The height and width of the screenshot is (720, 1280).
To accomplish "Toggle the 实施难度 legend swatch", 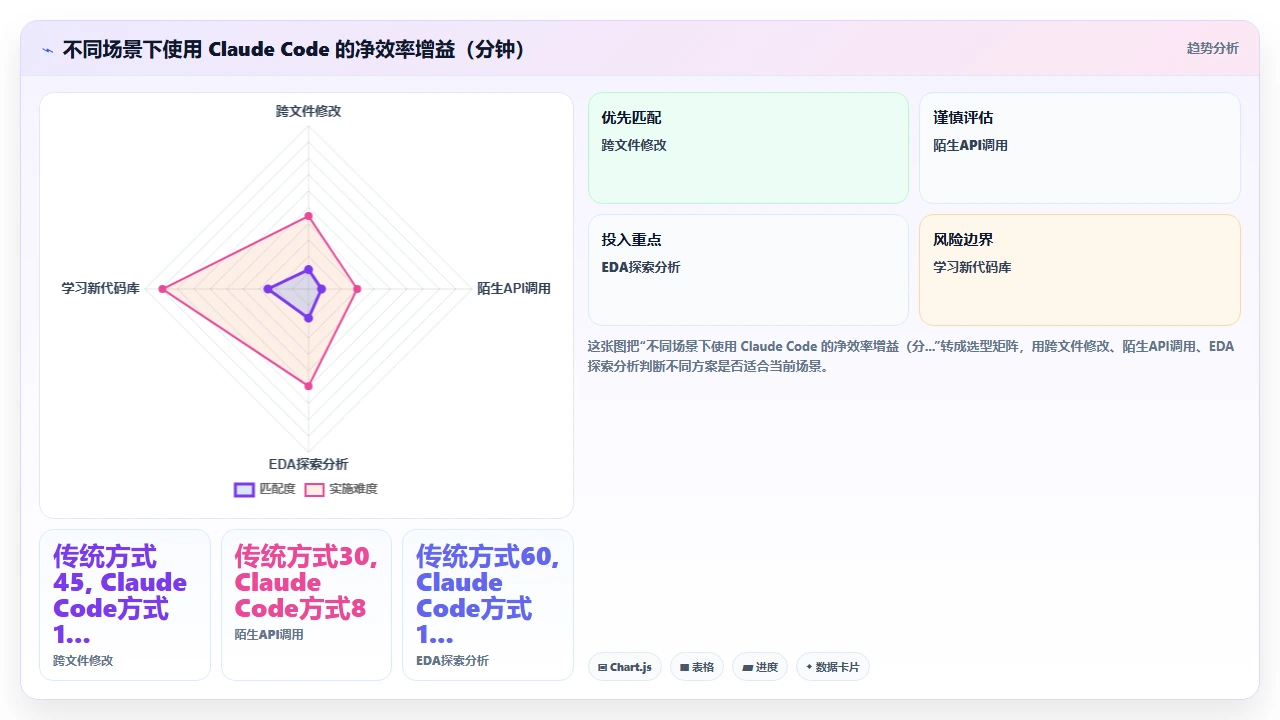I will coord(315,489).
